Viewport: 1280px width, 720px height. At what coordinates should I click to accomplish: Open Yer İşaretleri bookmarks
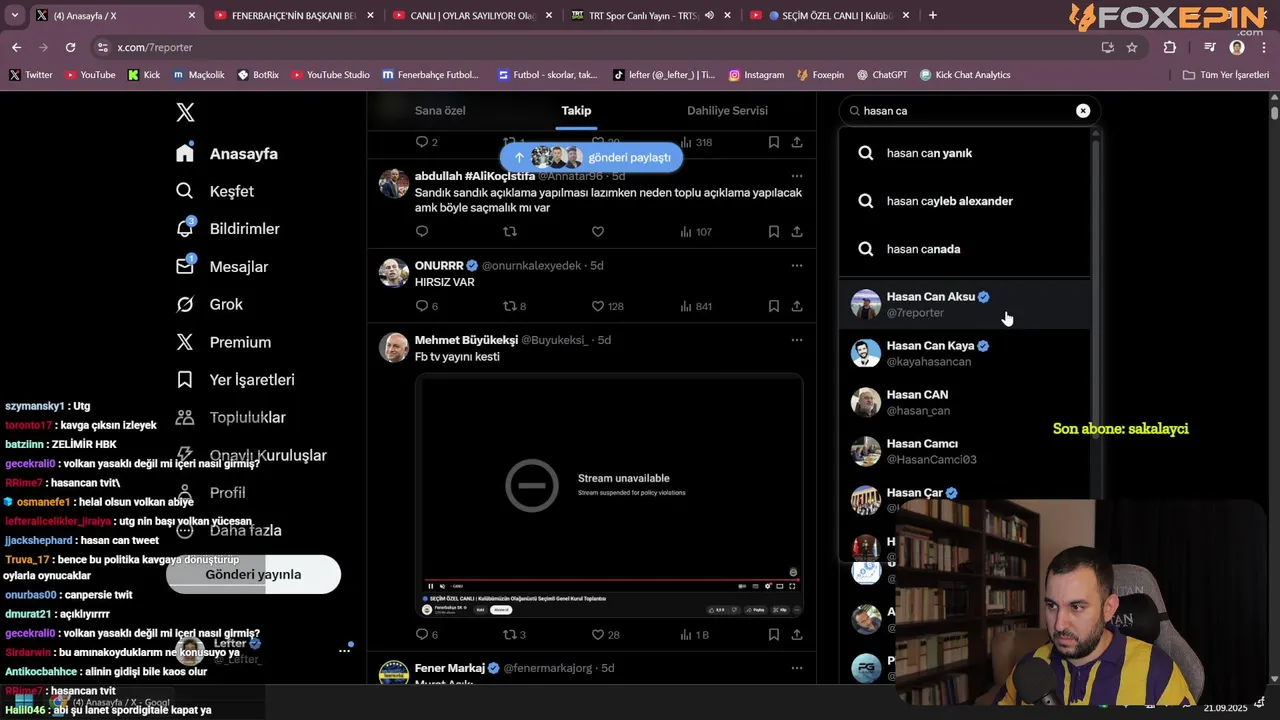(x=235, y=380)
